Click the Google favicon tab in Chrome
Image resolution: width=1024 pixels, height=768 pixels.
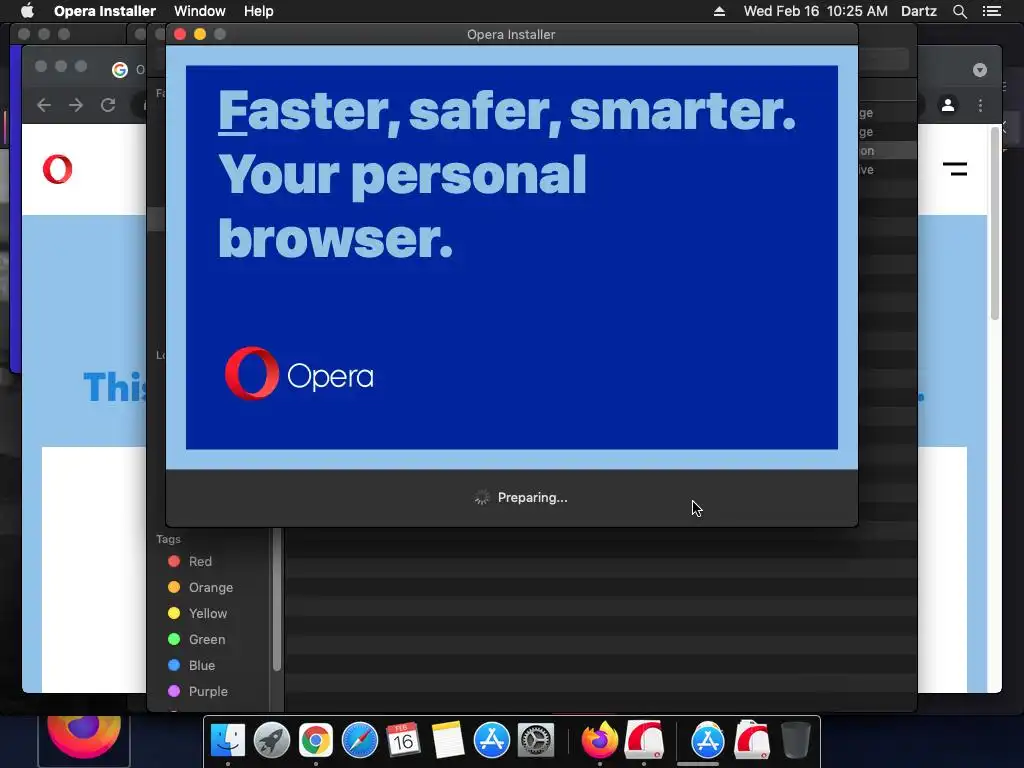[120, 70]
